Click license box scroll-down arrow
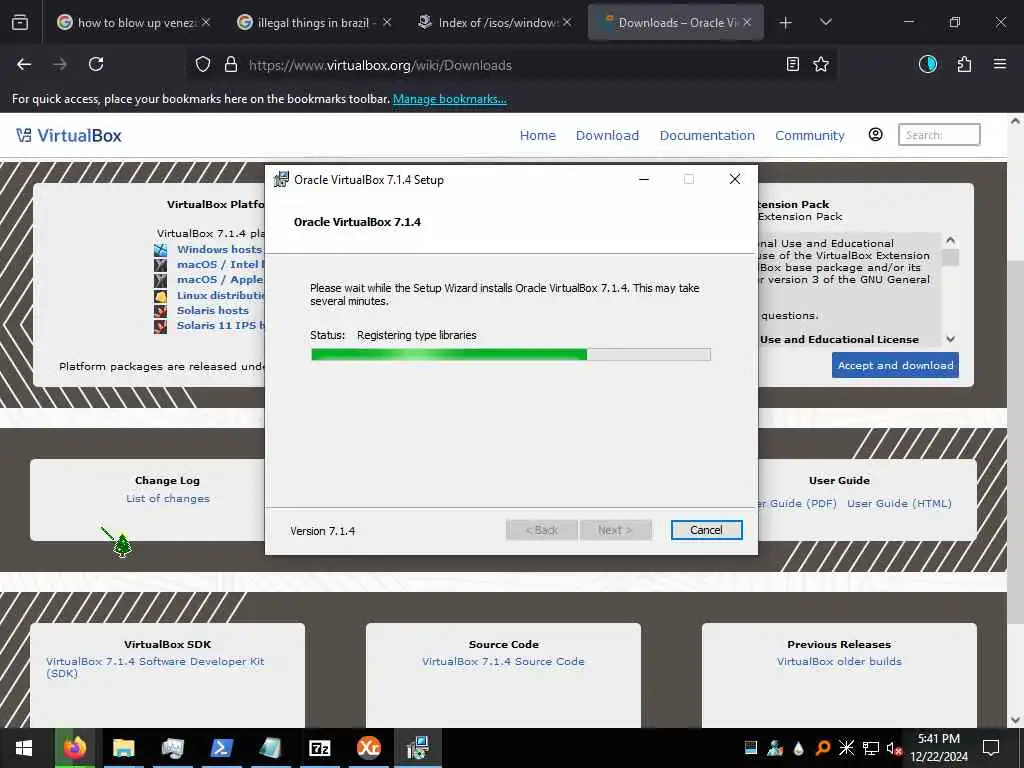 click(950, 339)
